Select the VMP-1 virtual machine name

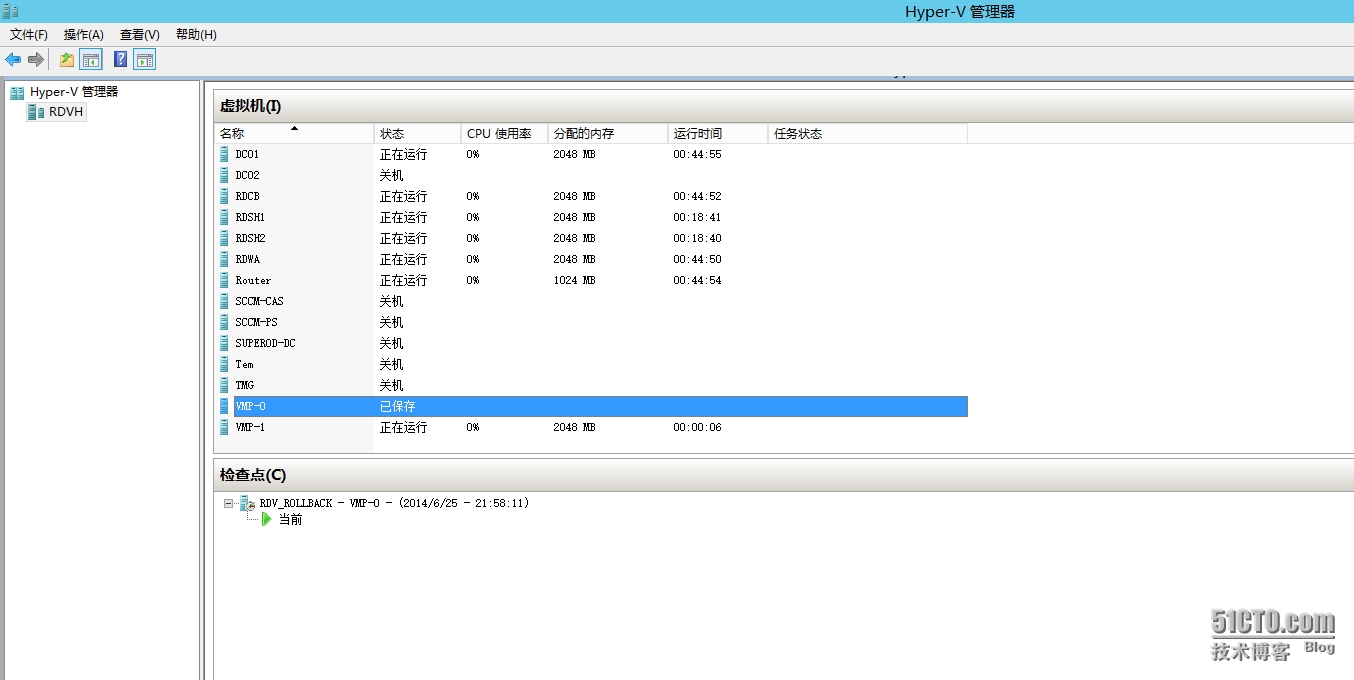250,427
